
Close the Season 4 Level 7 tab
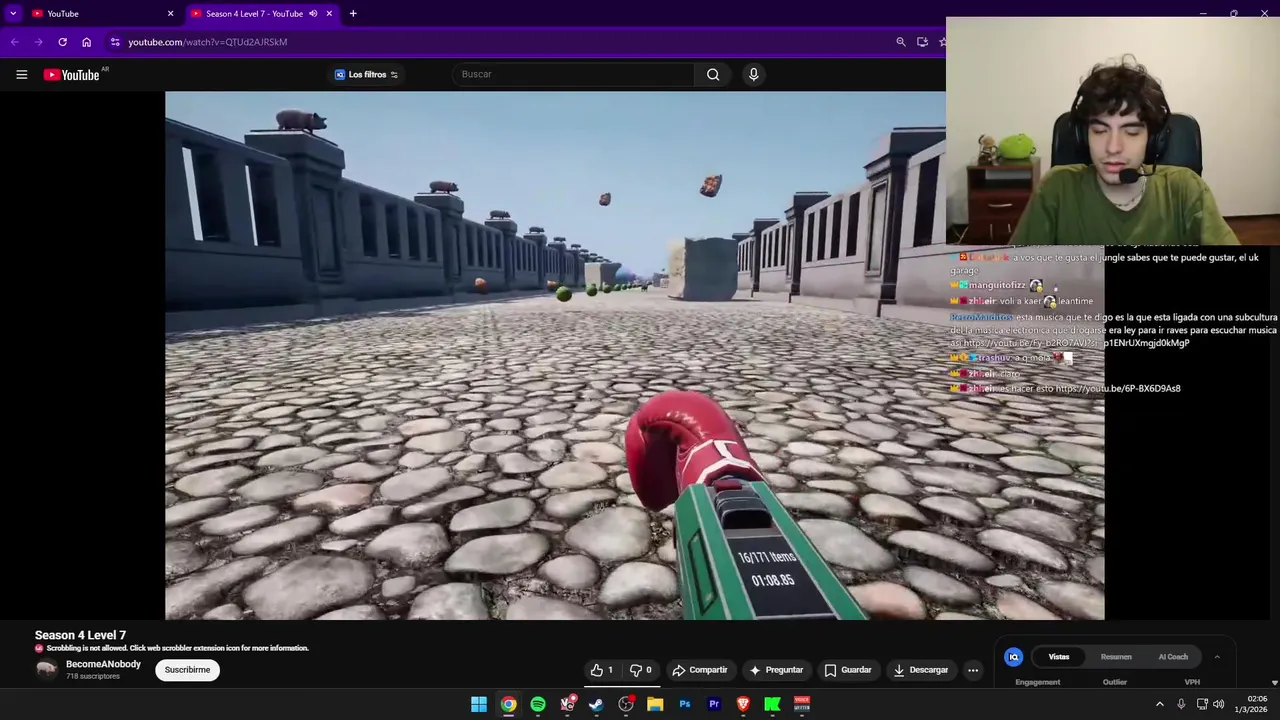pos(329,14)
